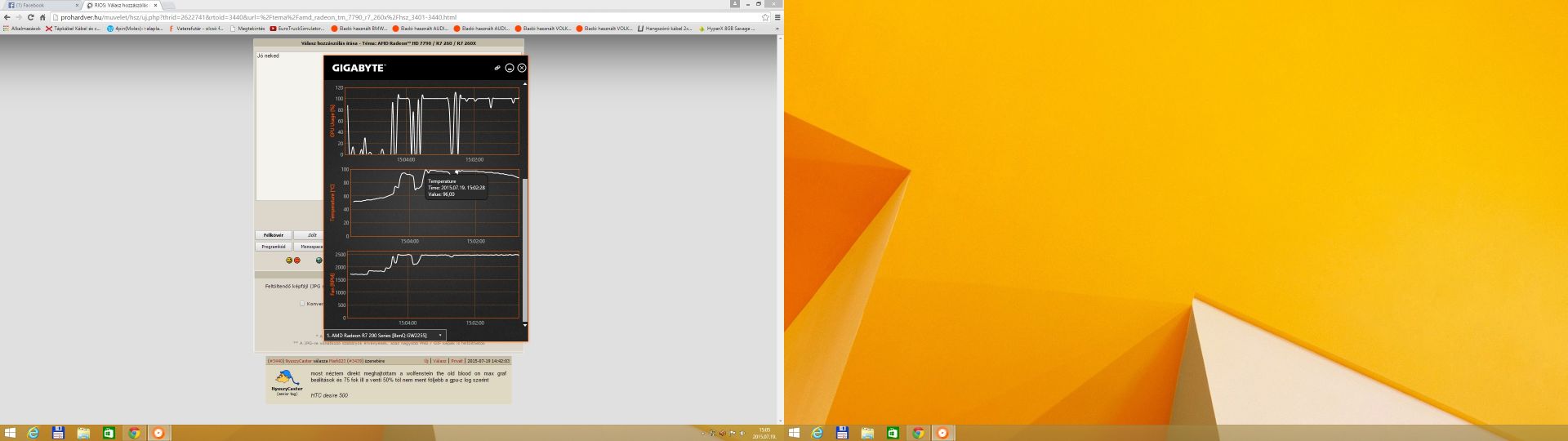Click the link icon in Gigabyte window

click(497, 68)
